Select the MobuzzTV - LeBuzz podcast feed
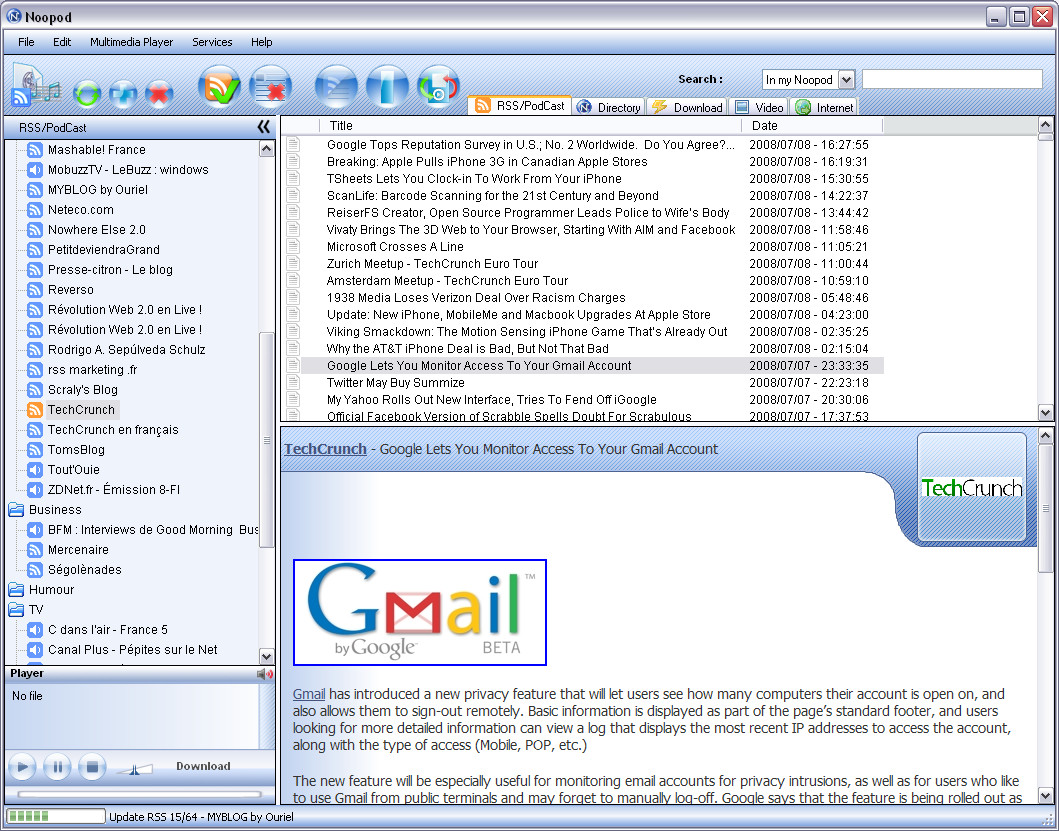1059x831 pixels. [x=128, y=170]
